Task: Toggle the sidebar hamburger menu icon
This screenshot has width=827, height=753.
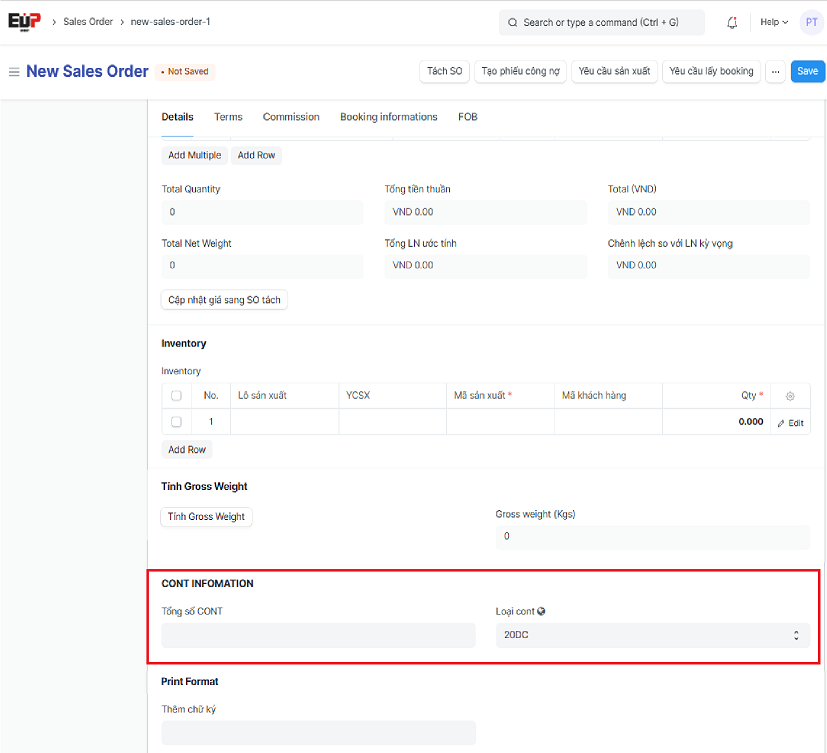Action: click(14, 72)
